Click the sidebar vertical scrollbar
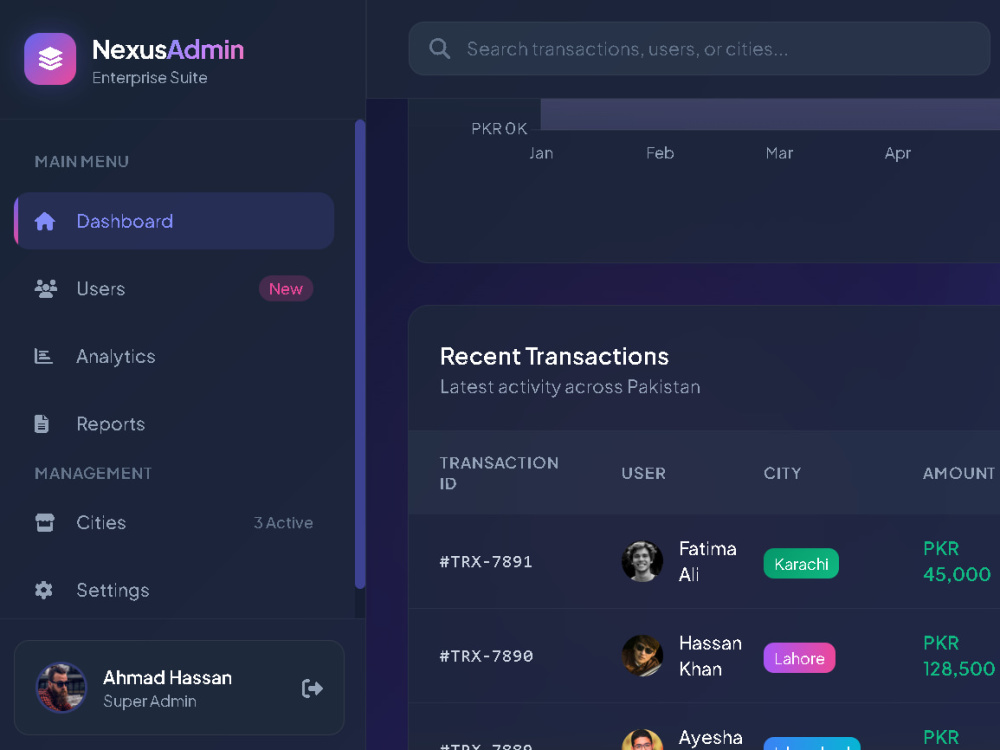 (x=360, y=354)
